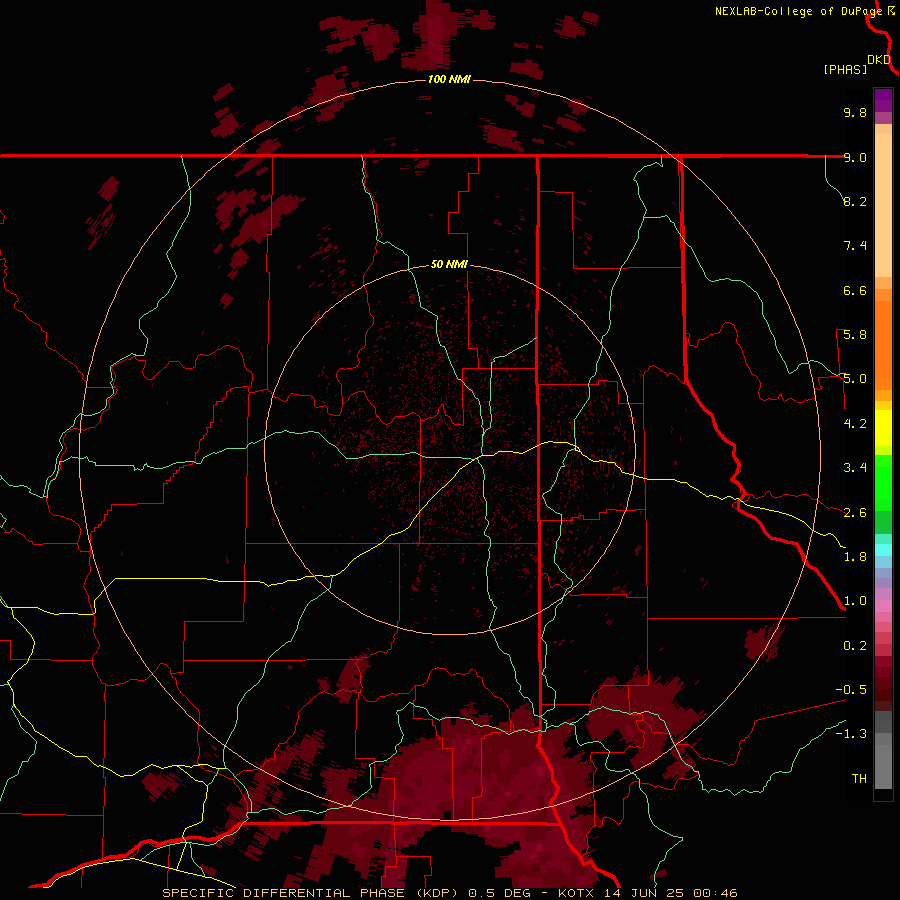Click the 1.0 scale value

click(855, 601)
